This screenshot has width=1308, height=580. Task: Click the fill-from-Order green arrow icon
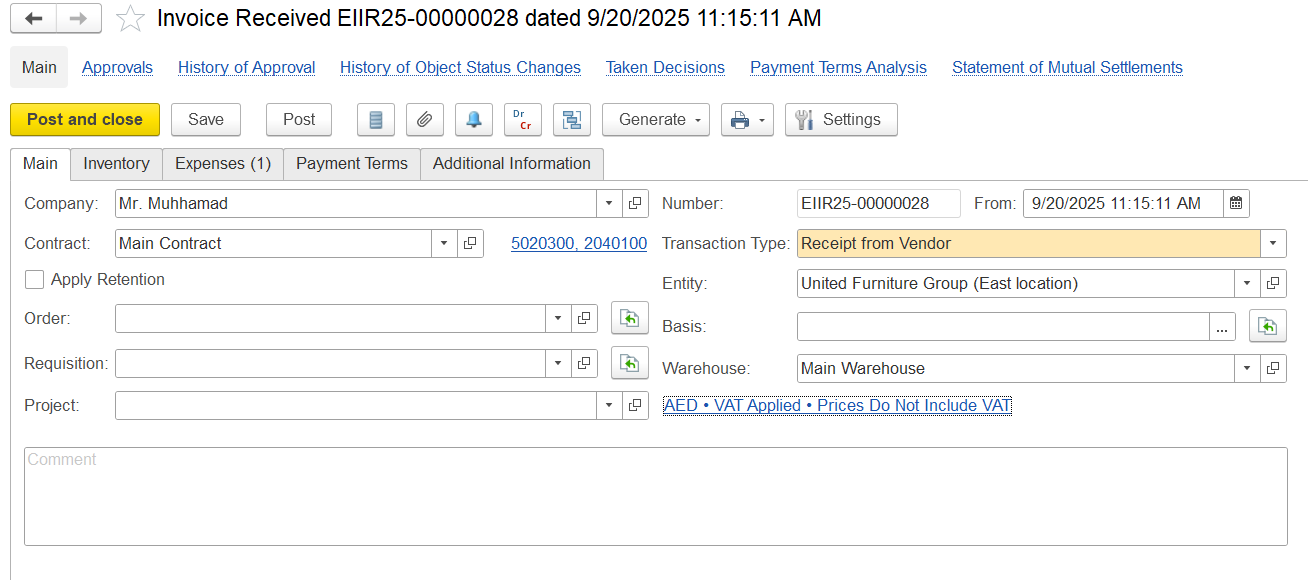point(629,318)
